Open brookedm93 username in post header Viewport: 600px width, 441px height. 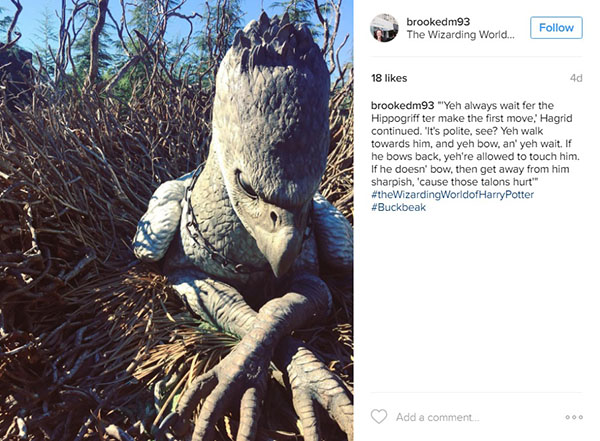[x=438, y=21]
